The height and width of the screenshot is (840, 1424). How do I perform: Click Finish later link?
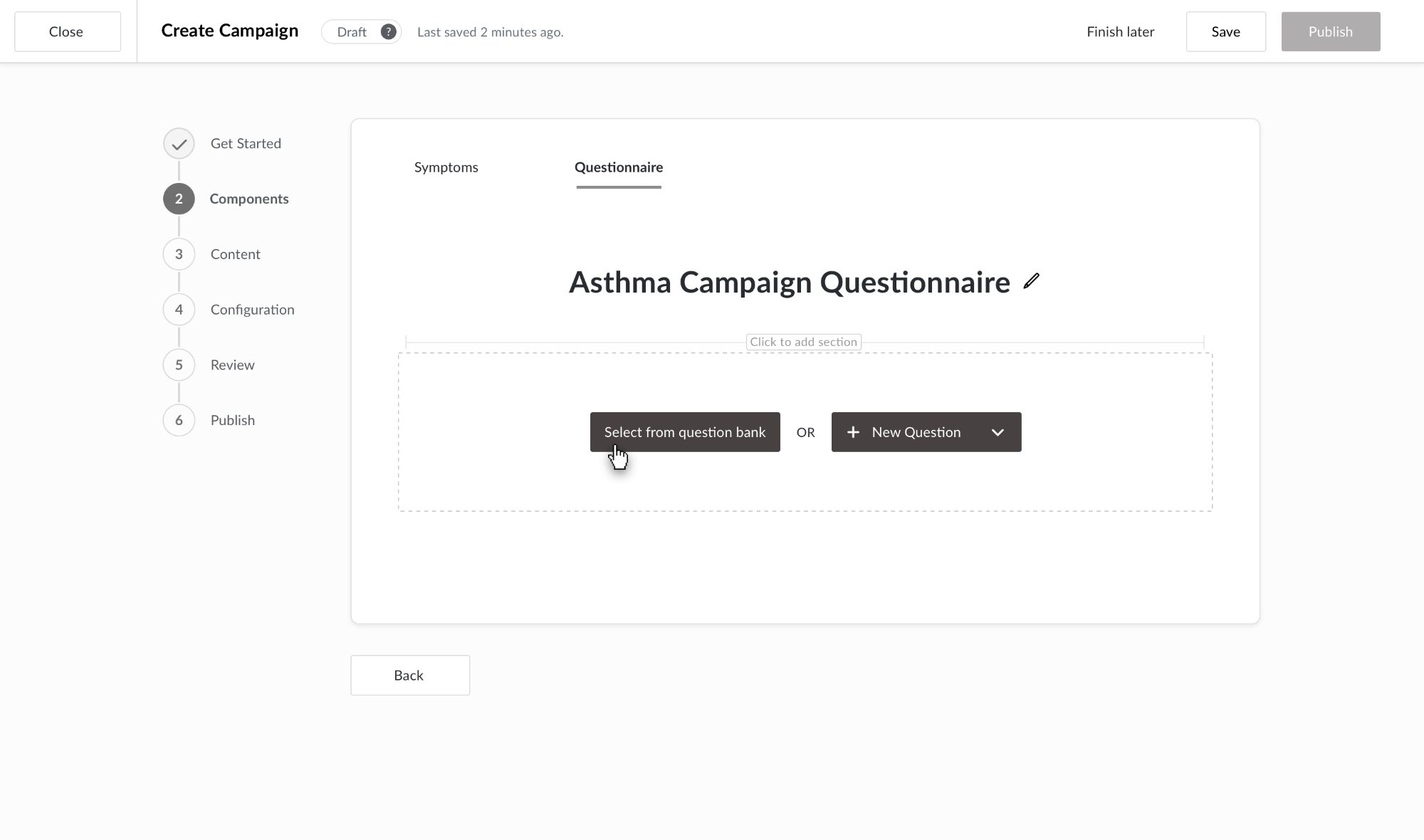click(1120, 32)
